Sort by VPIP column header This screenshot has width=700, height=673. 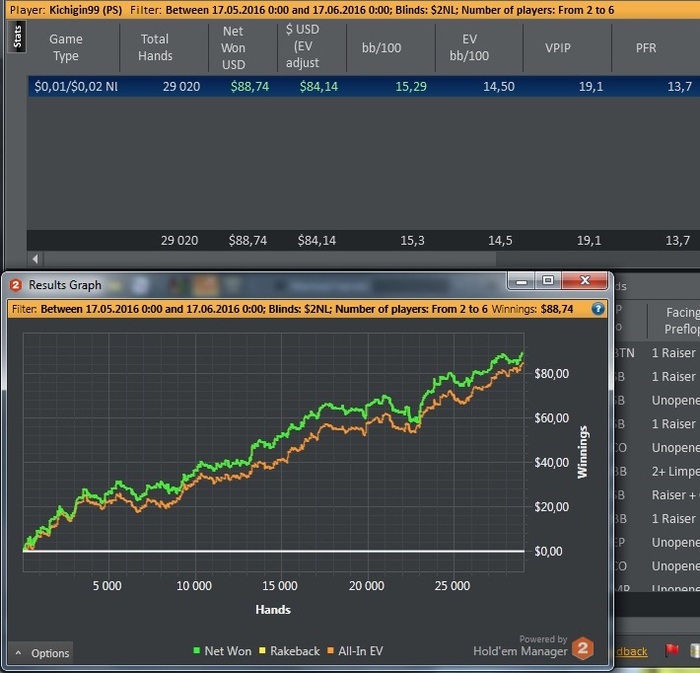pyautogui.click(x=558, y=48)
